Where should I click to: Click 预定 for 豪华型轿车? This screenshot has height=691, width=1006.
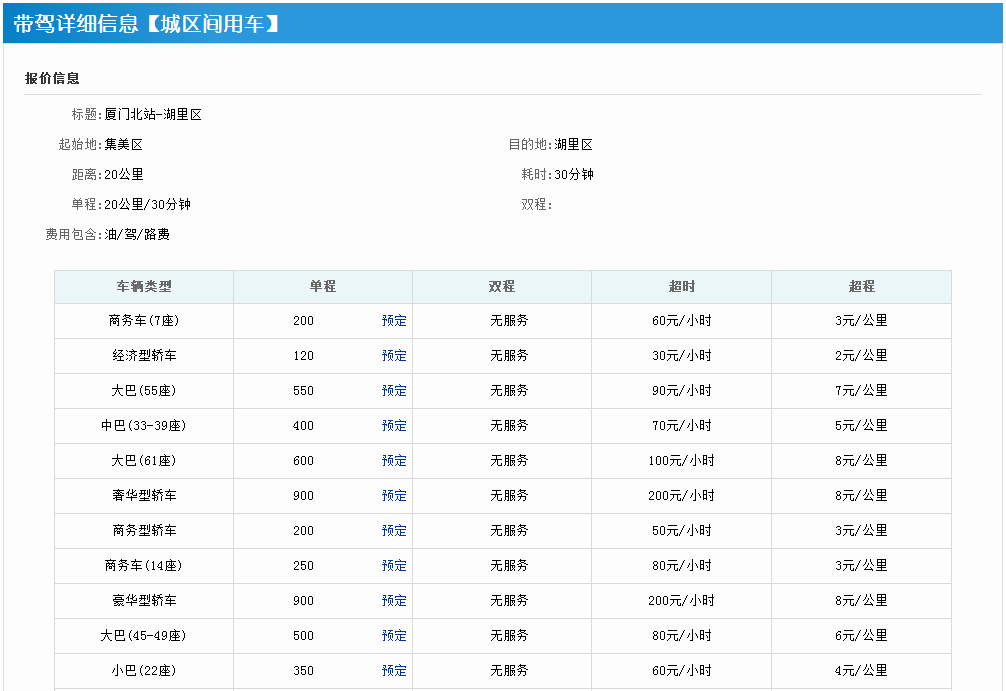click(394, 601)
